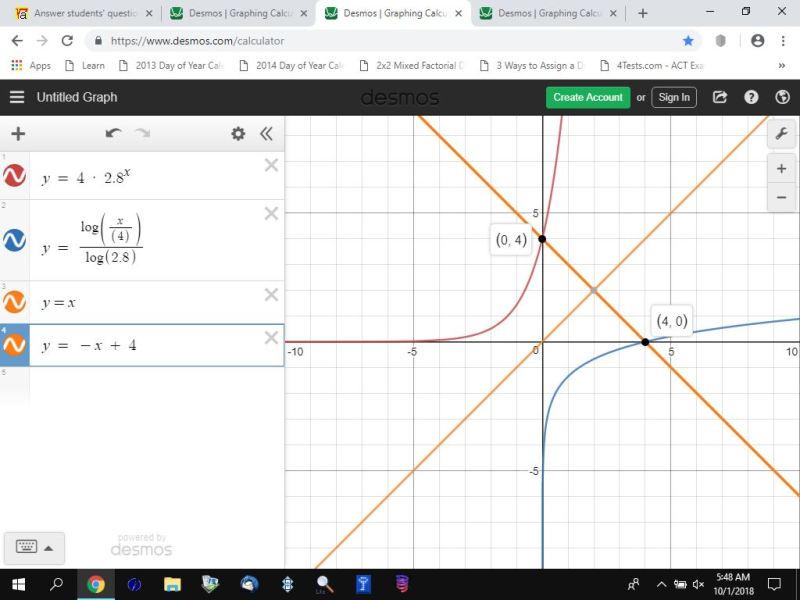Open the Chrome profile icon
This screenshot has height=600, width=800.
pyautogui.click(x=758, y=41)
